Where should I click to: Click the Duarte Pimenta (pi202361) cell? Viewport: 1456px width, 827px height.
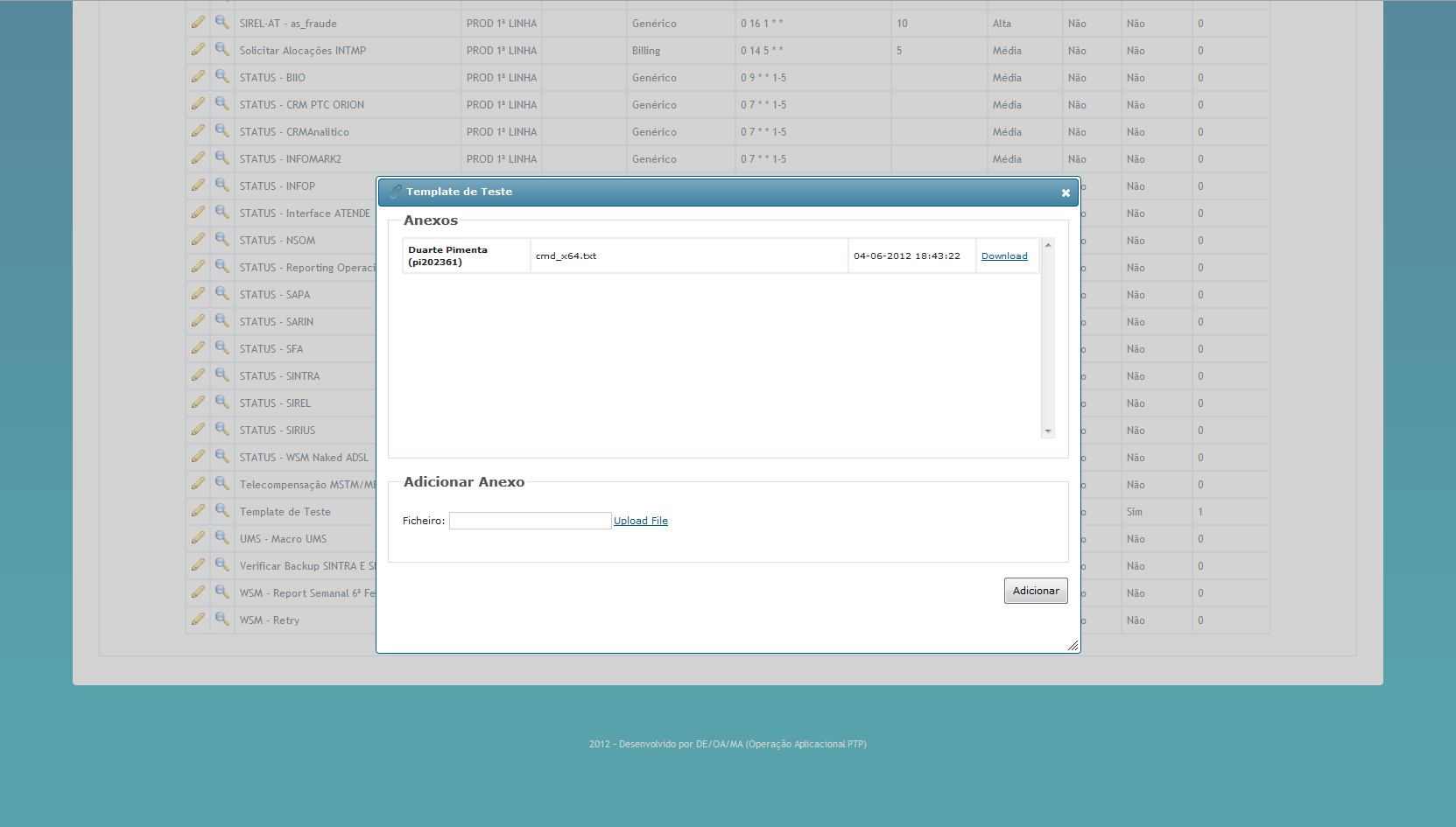click(x=467, y=256)
